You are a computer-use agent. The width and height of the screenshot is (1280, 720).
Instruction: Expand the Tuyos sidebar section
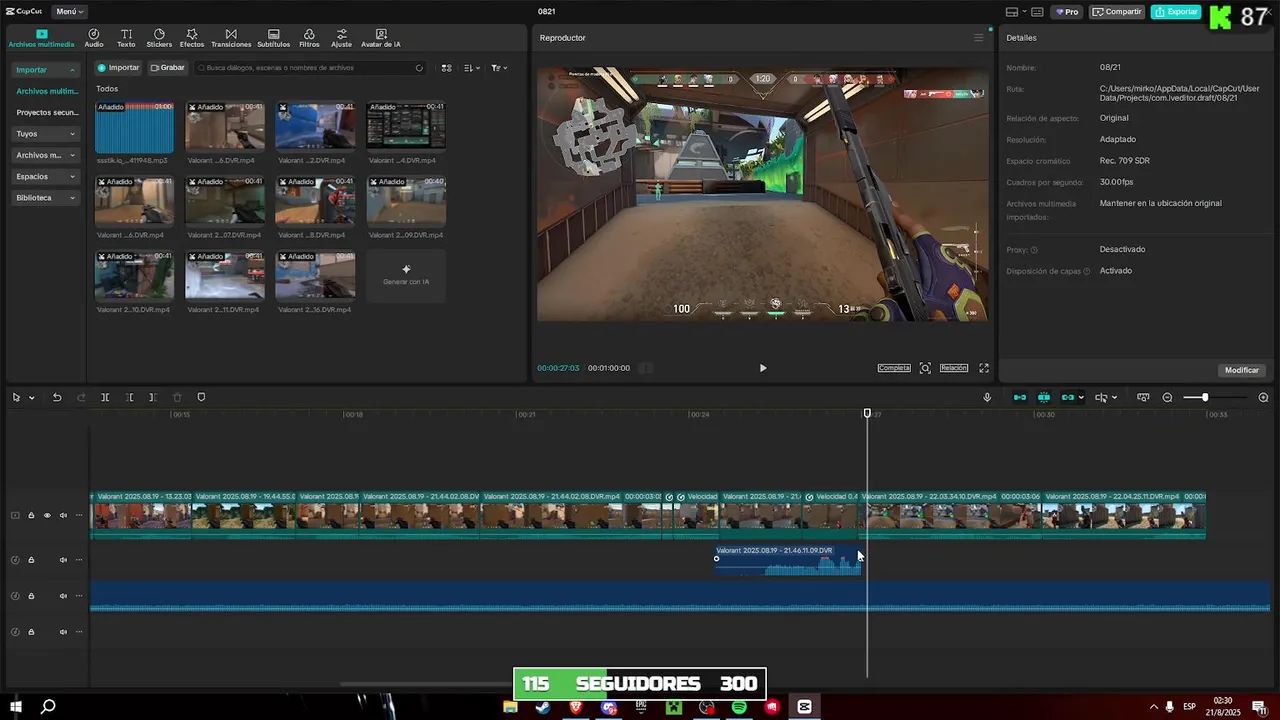(x=46, y=134)
